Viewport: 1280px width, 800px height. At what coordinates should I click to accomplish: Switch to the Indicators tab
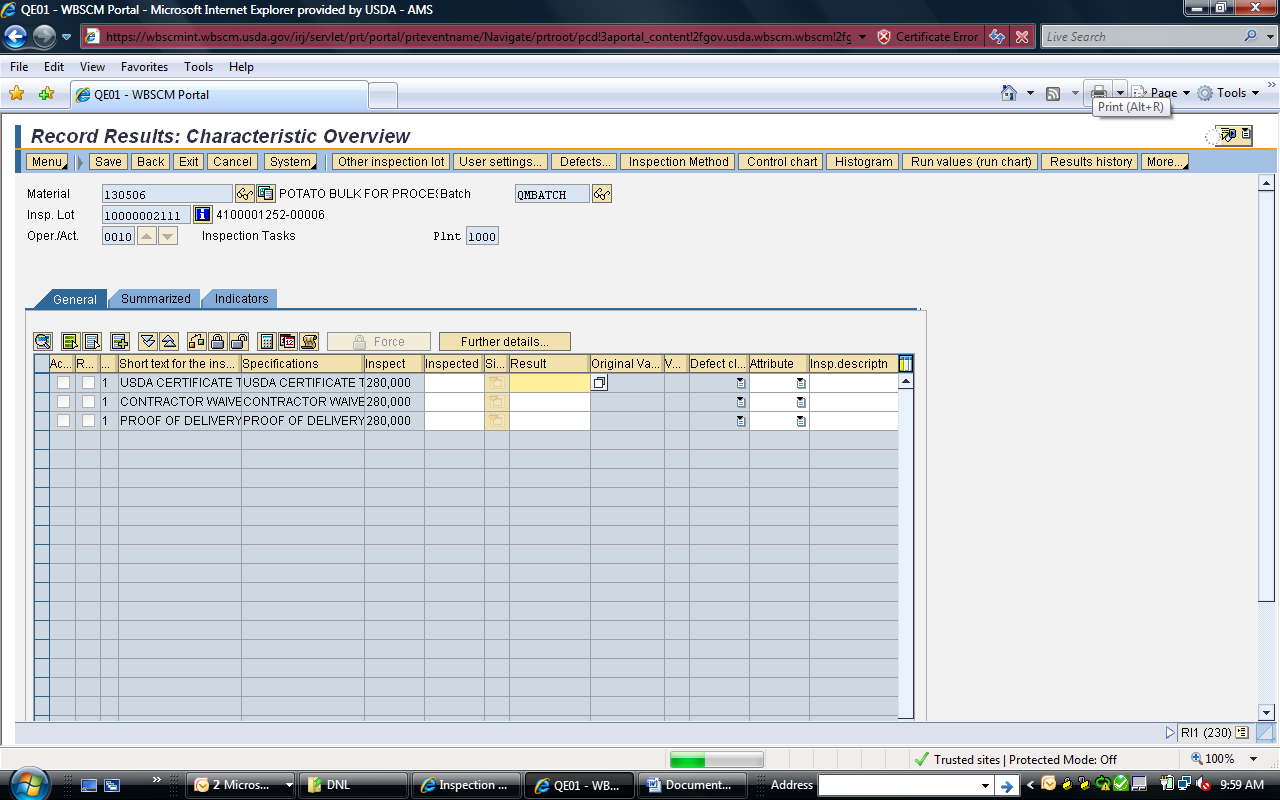point(241,299)
